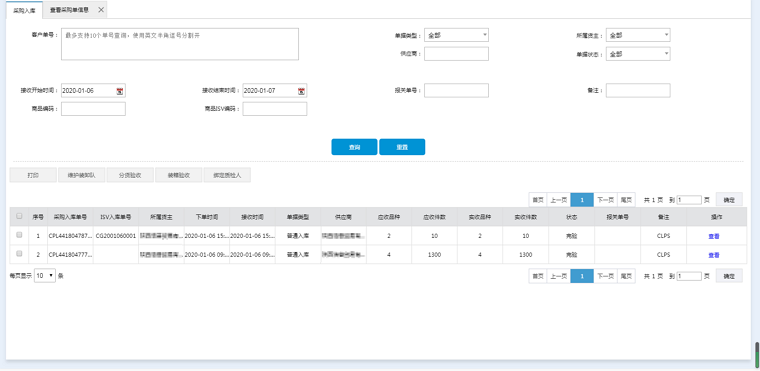The width and height of the screenshot is (760, 371).
Task: Select page 1 in pagination above table
Action: [x=582, y=200]
